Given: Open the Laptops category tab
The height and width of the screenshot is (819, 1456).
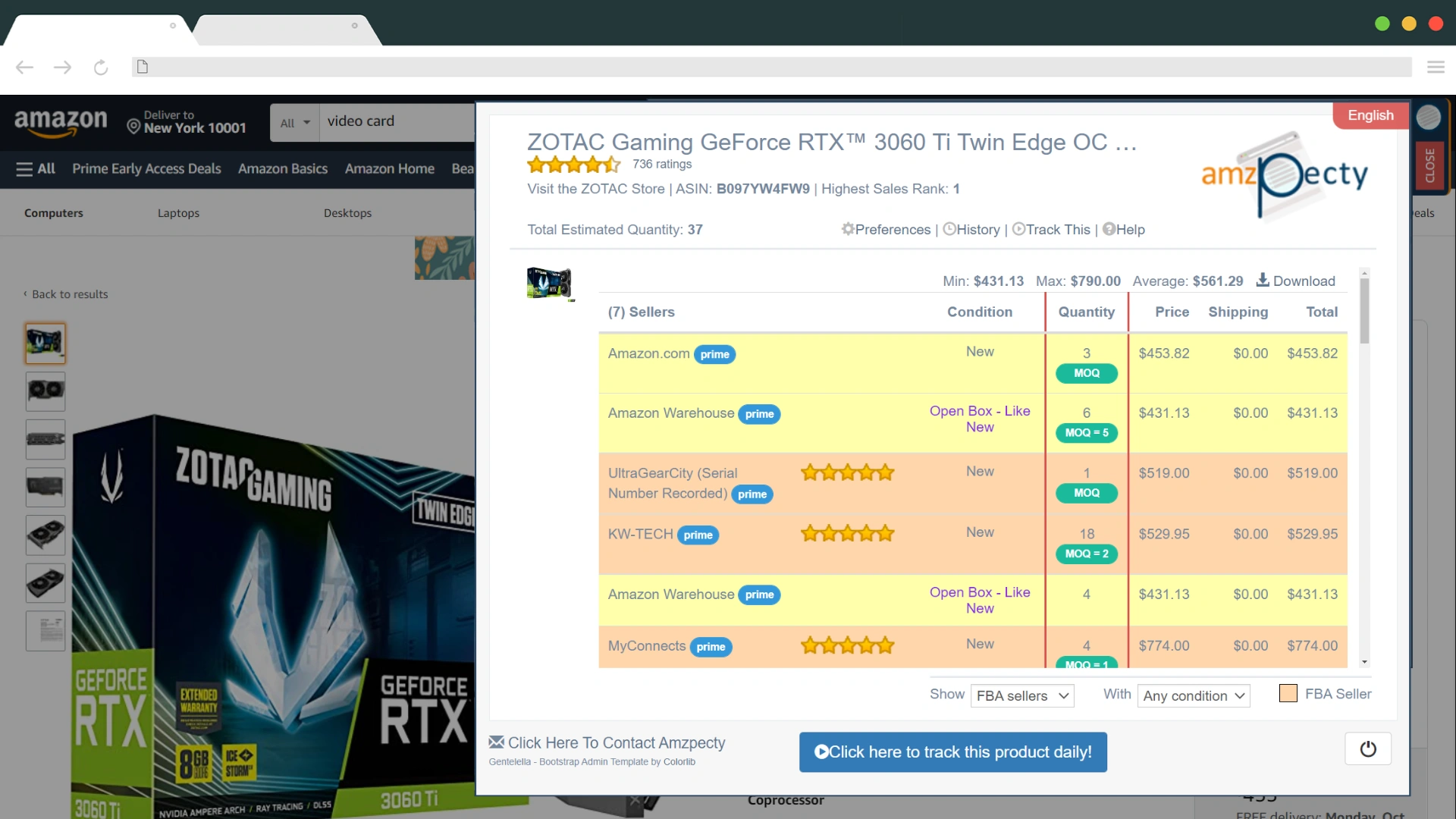Looking at the screenshot, I should click(x=178, y=212).
